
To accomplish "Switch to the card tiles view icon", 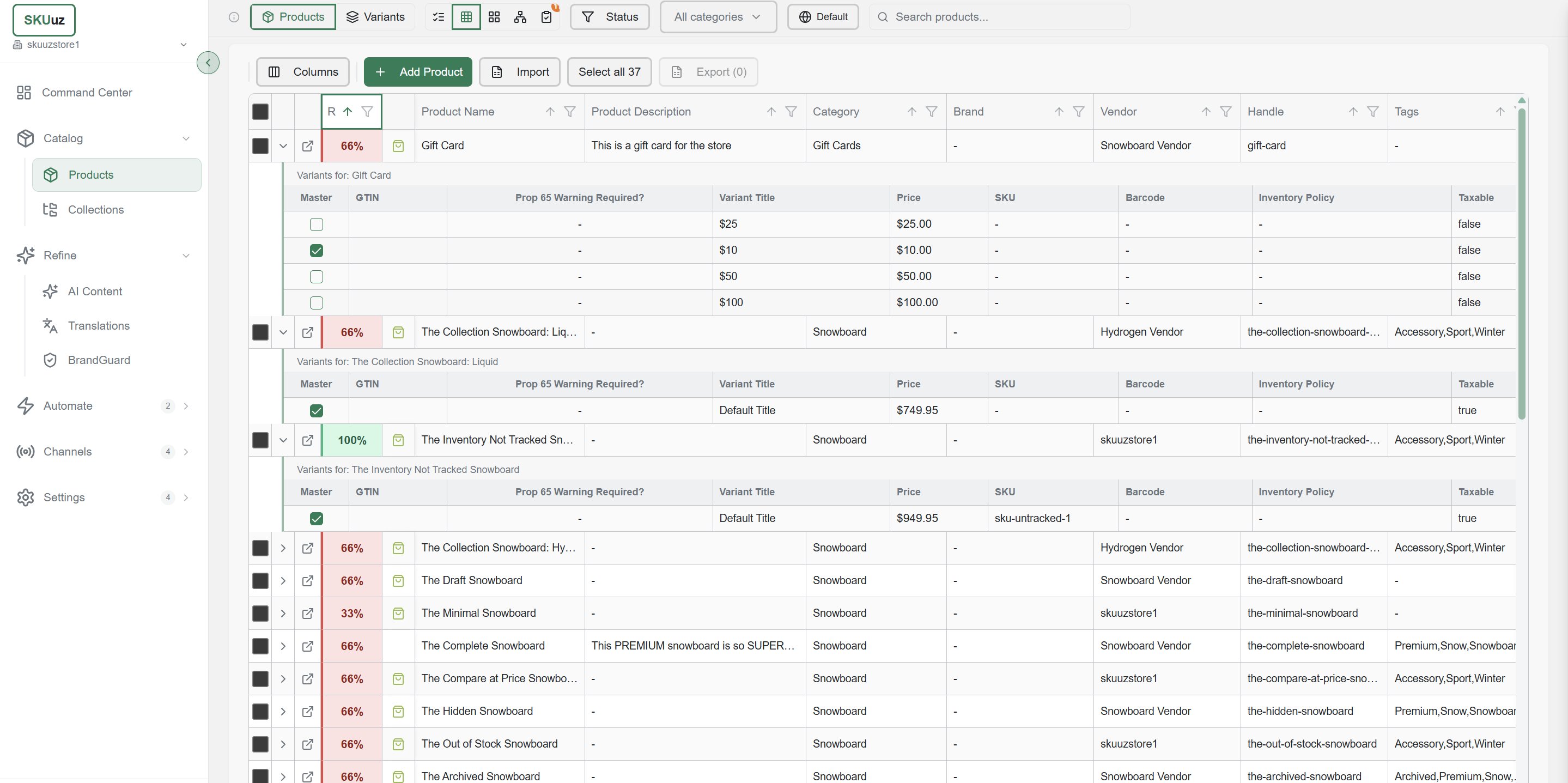I will point(494,17).
